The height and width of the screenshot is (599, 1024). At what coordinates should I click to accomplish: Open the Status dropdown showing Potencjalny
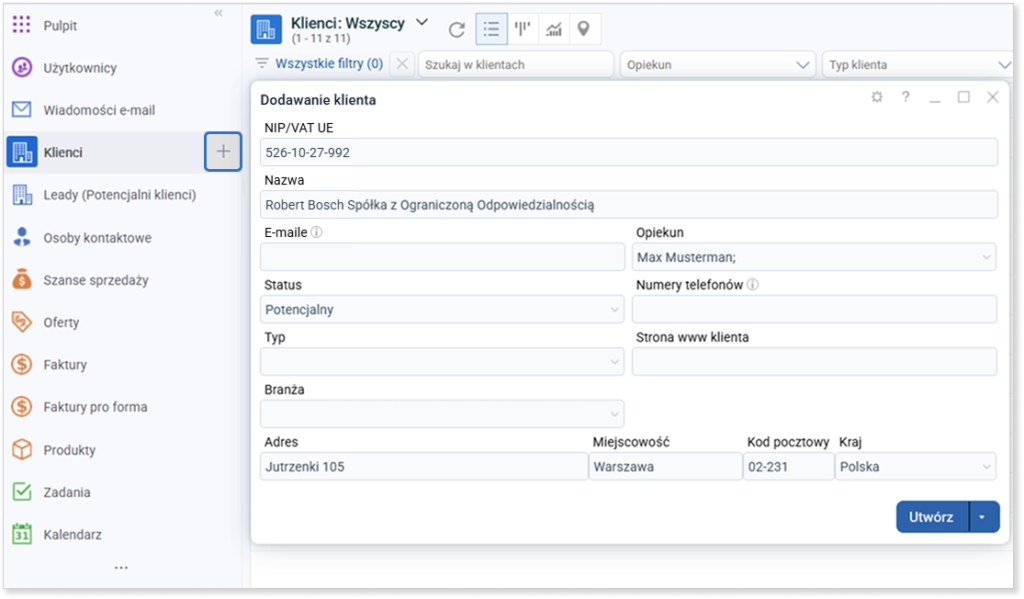[x=442, y=310]
